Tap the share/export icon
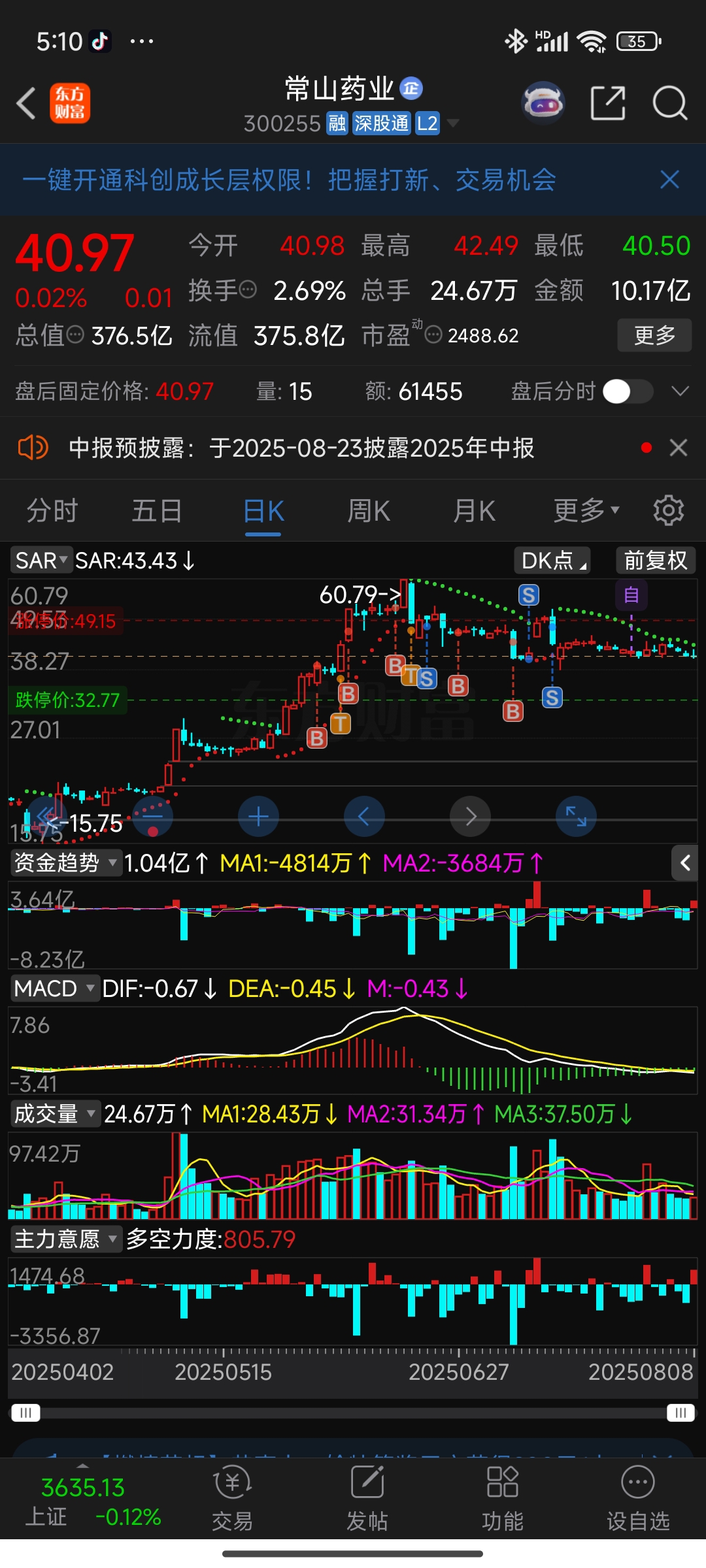 (x=608, y=103)
